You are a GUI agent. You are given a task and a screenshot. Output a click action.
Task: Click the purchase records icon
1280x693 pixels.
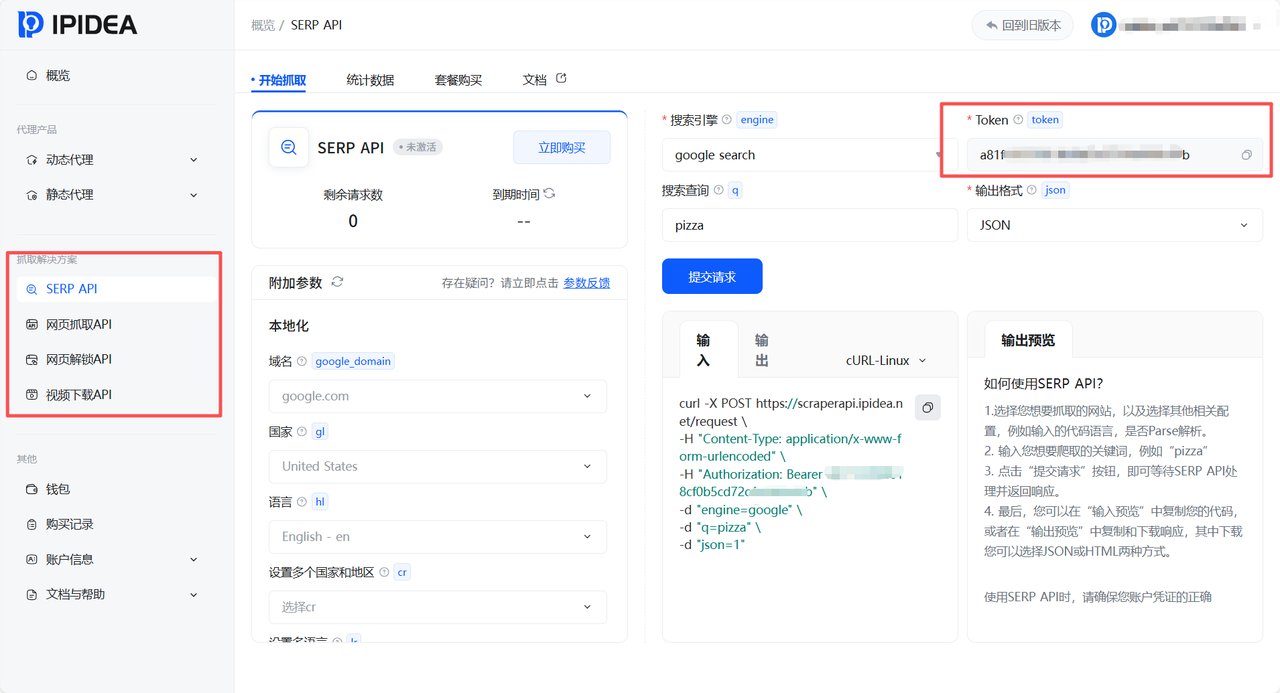pyautogui.click(x=31, y=524)
